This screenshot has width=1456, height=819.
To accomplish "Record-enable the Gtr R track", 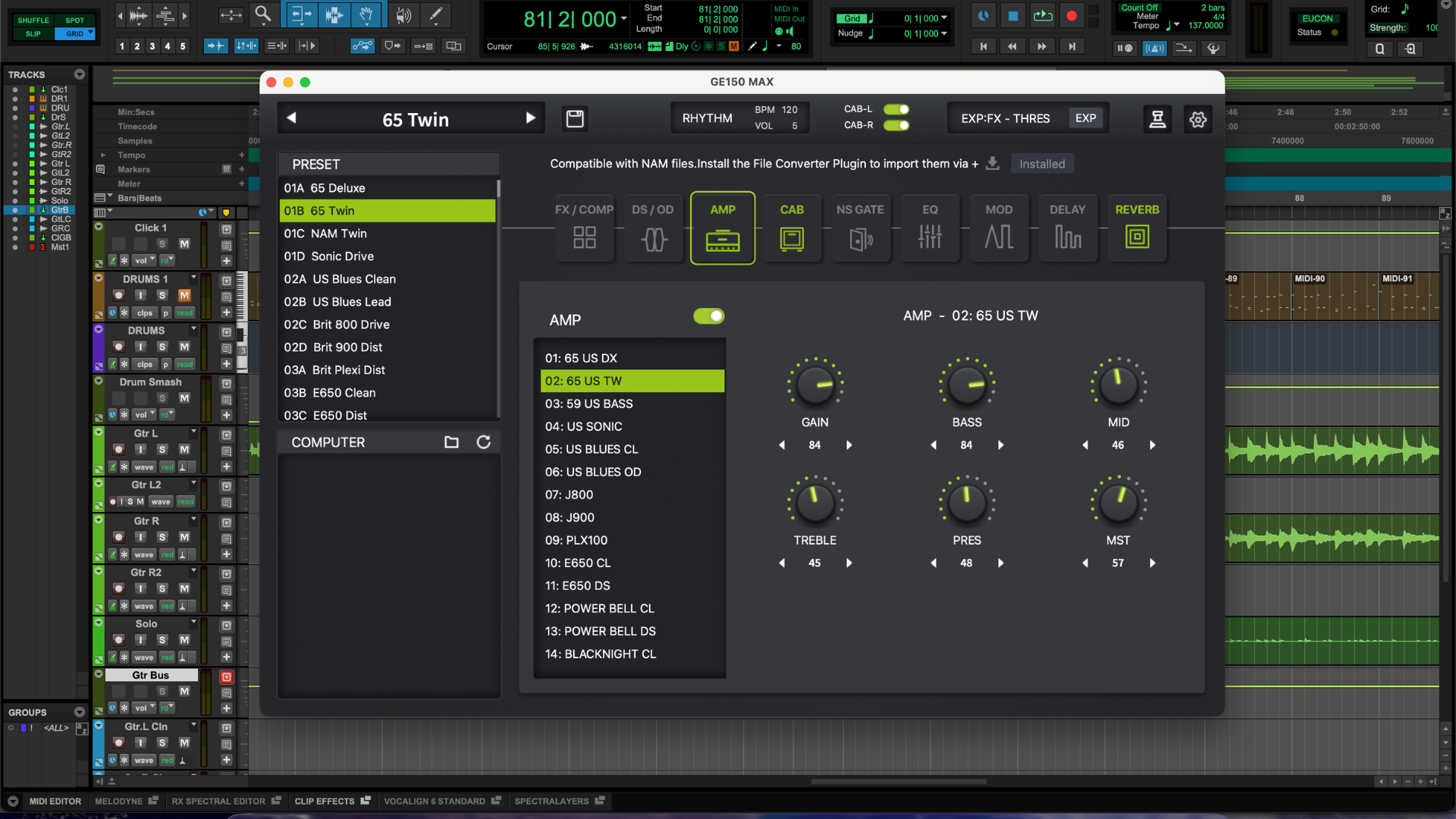I will pos(118,538).
